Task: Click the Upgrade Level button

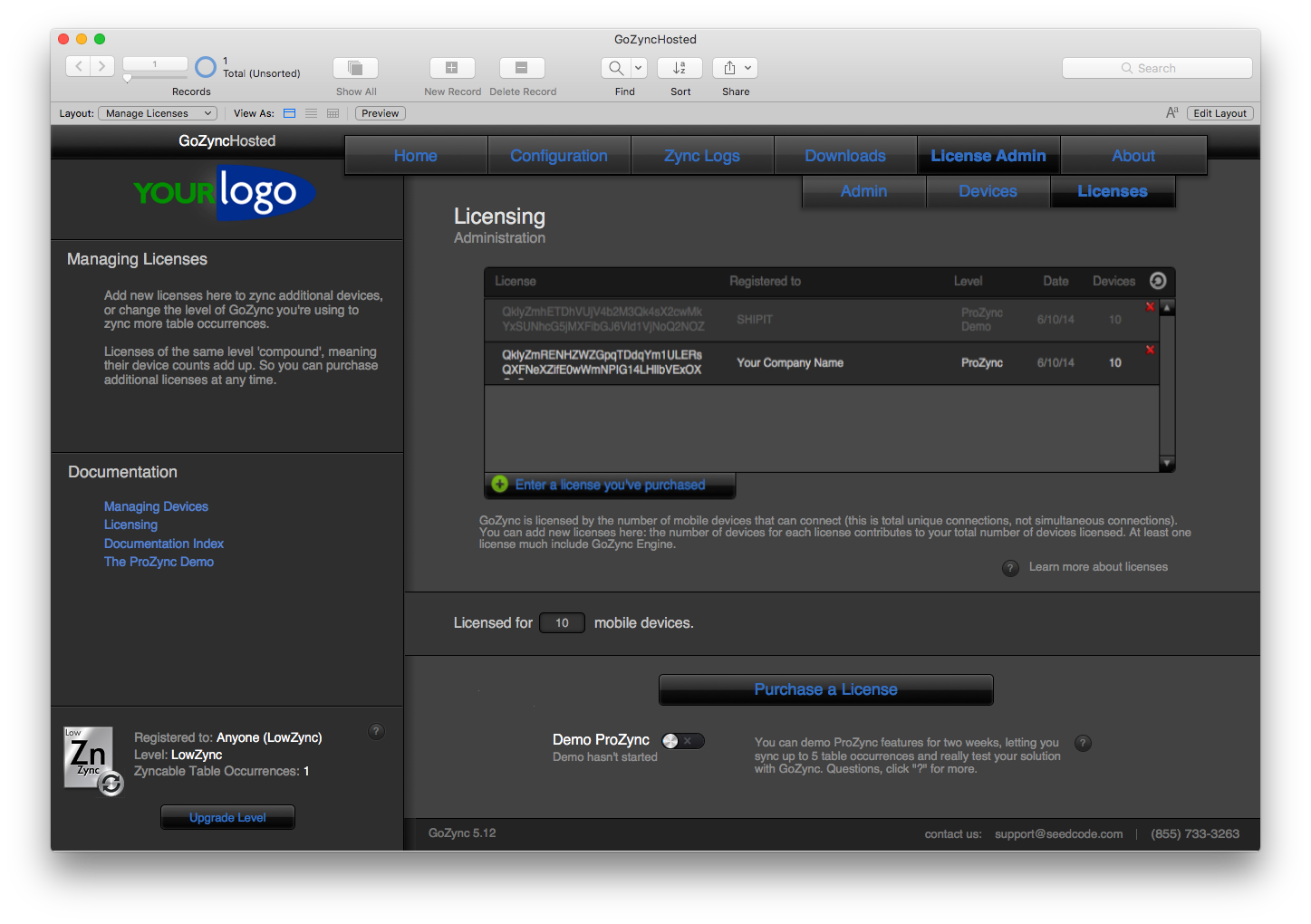Action: click(x=227, y=817)
